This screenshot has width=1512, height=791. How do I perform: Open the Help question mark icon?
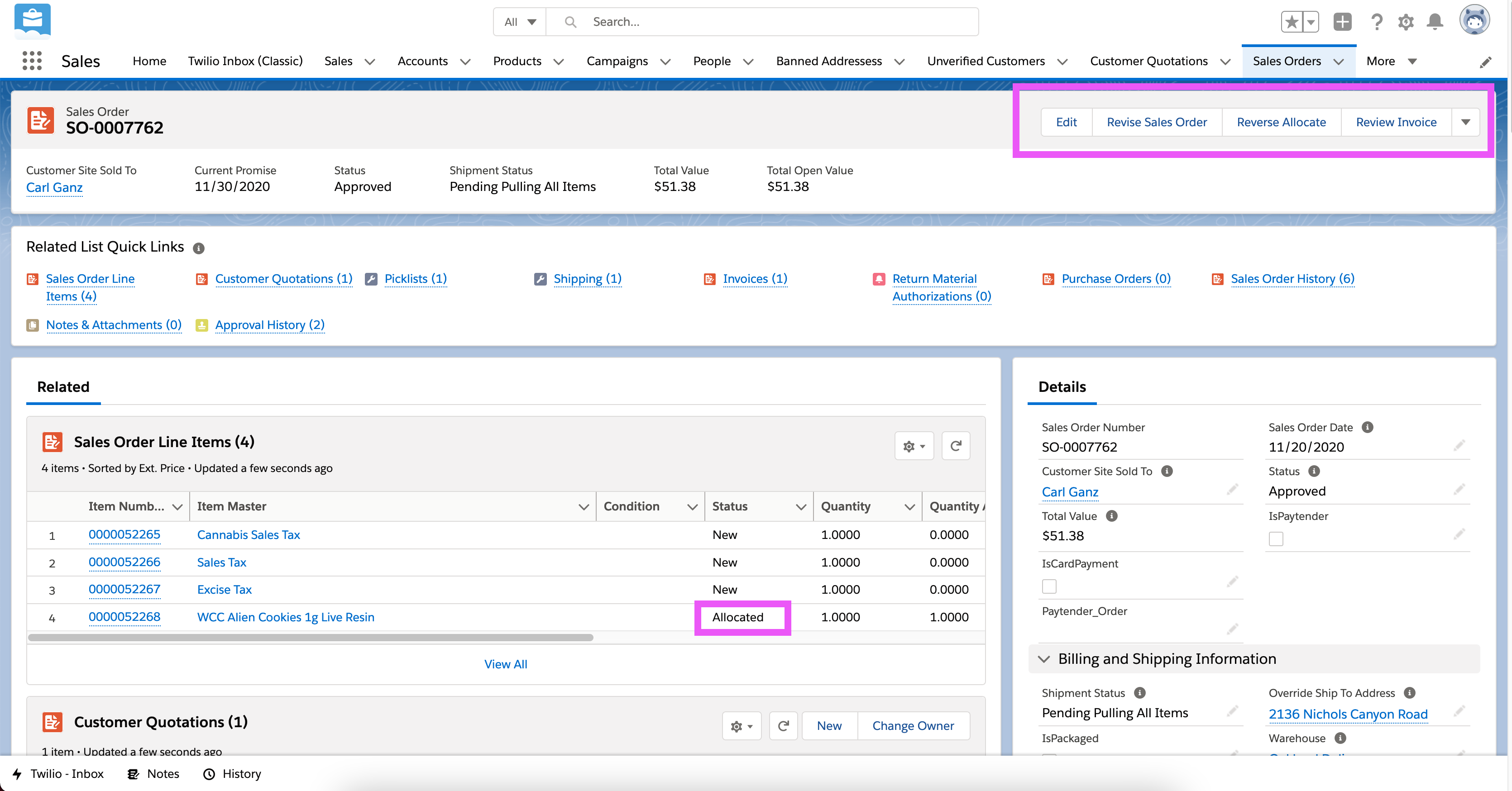[1376, 22]
